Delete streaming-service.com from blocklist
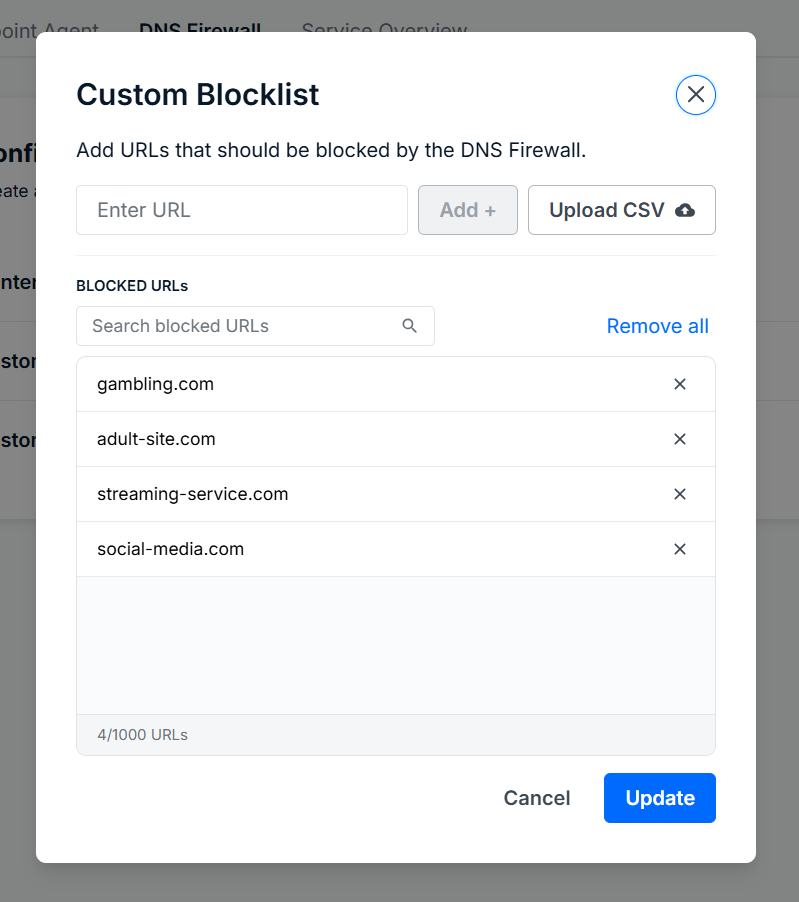The height and width of the screenshot is (902, 799). click(x=679, y=494)
